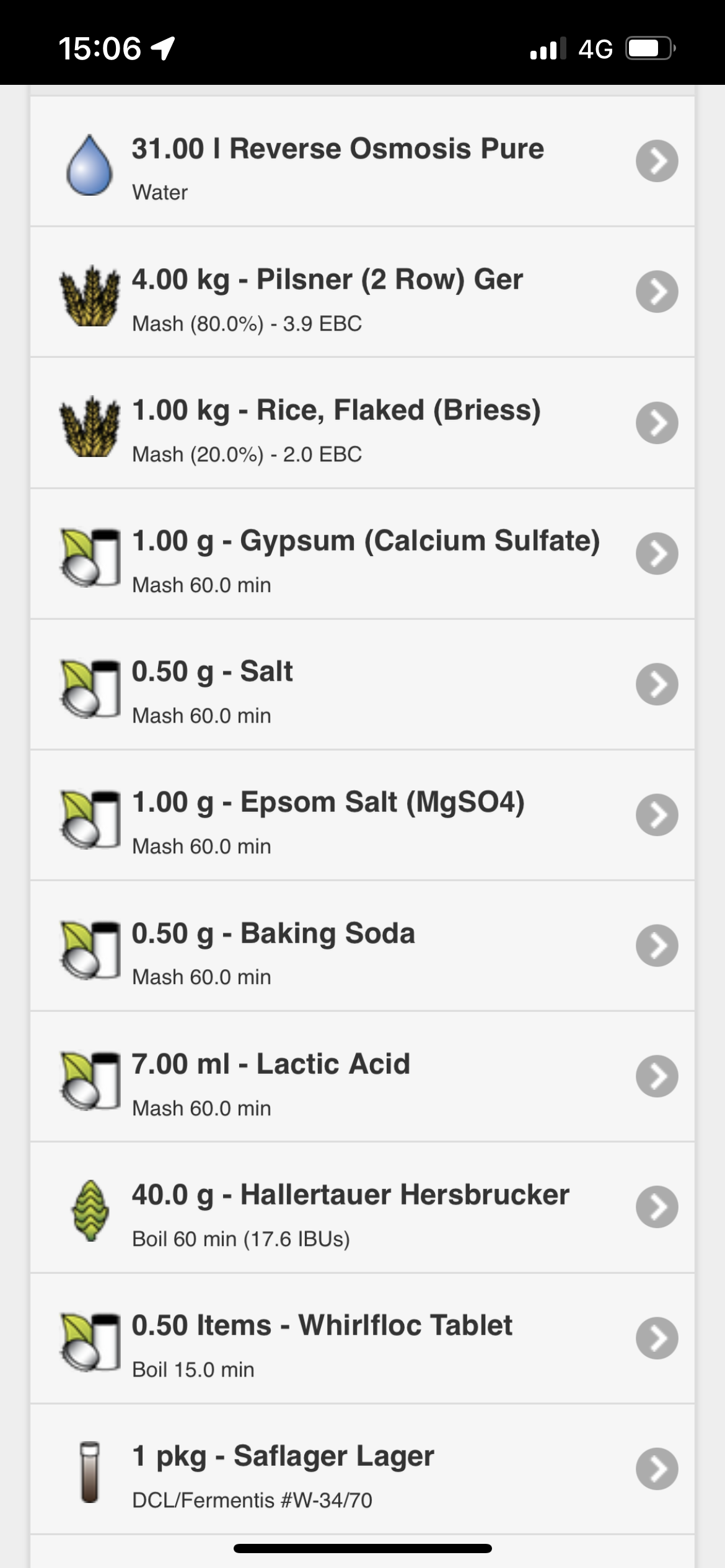The height and width of the screenshot is (1568, 725).
Task: Open 40.0 g Hallertauer Hersbrucker entry
Action: click(362, 1208)
